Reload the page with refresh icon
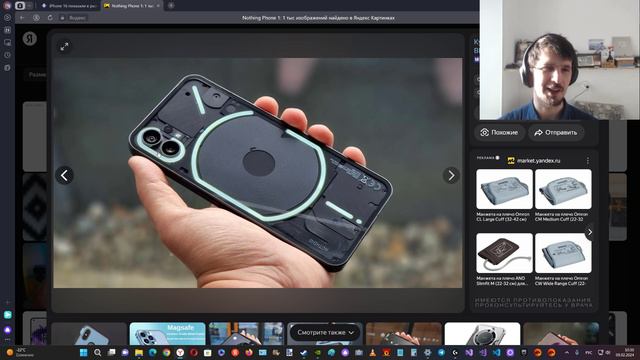The image size is (640, 360). pyautogui.click(x=50, y=18)
